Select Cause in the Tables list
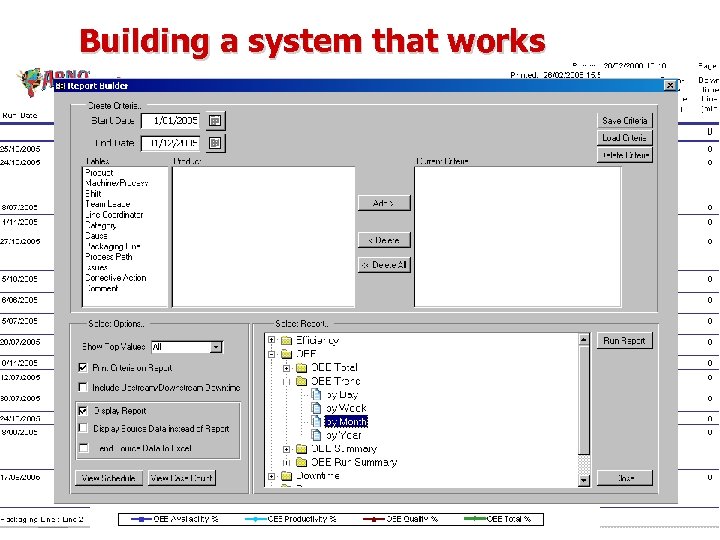This screenshot has width=720, height=540. point(96,236)
